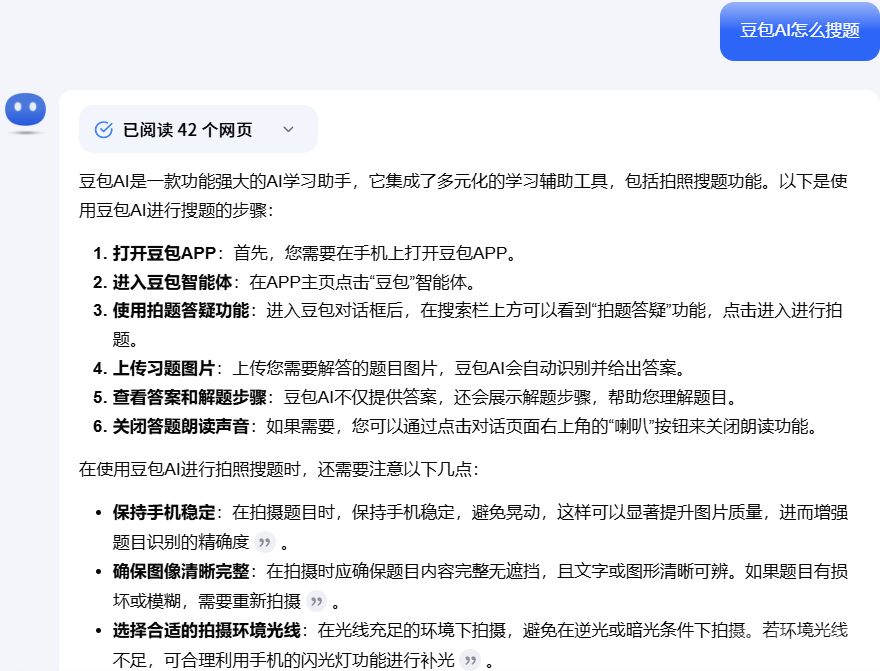Click the step heading 打开豆包APP
Screen dimensions: 880x671
pos(164,253)
